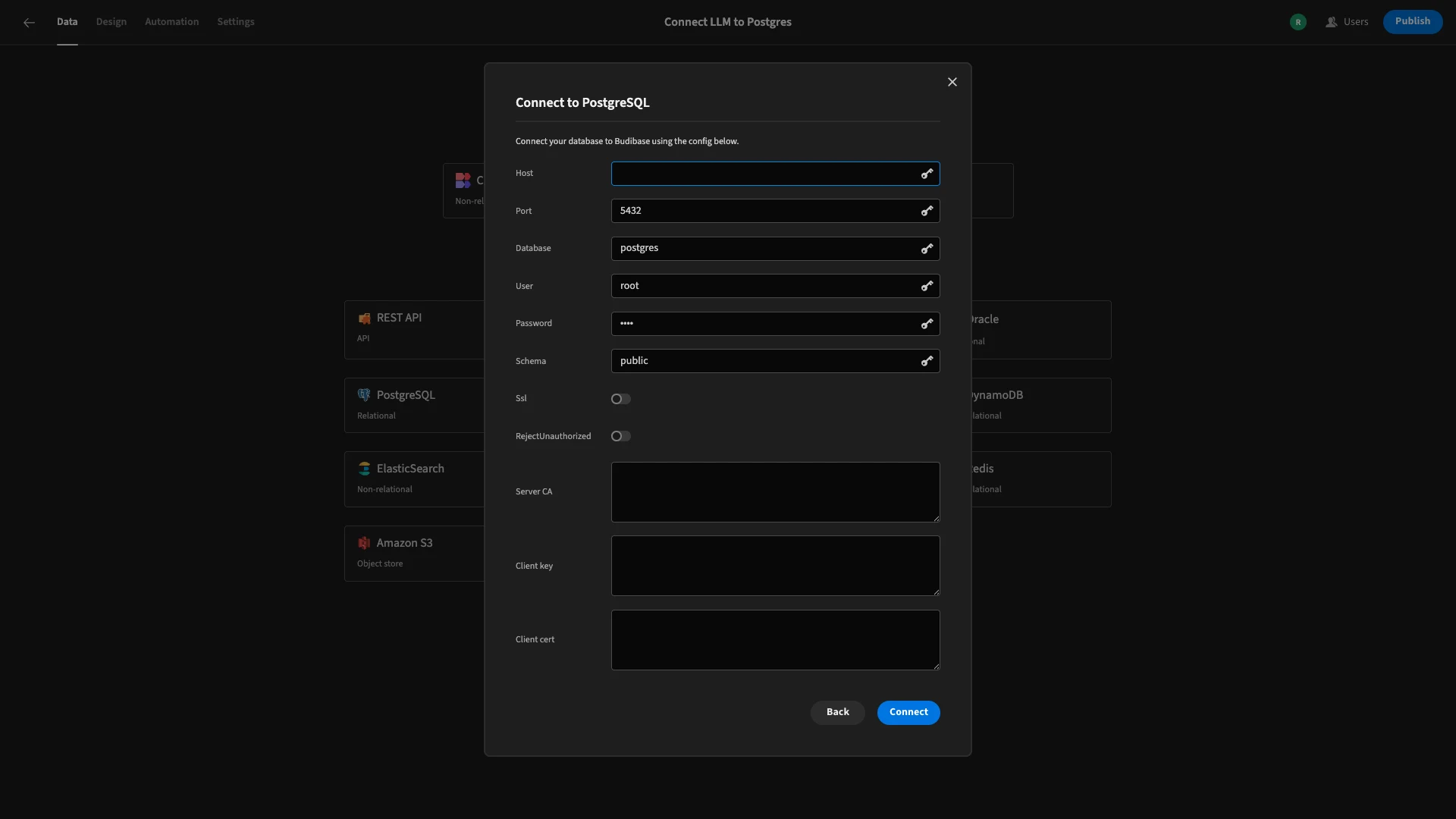Click the key icon in Password field
The image size is (1456, 819).
pos(927,324)
